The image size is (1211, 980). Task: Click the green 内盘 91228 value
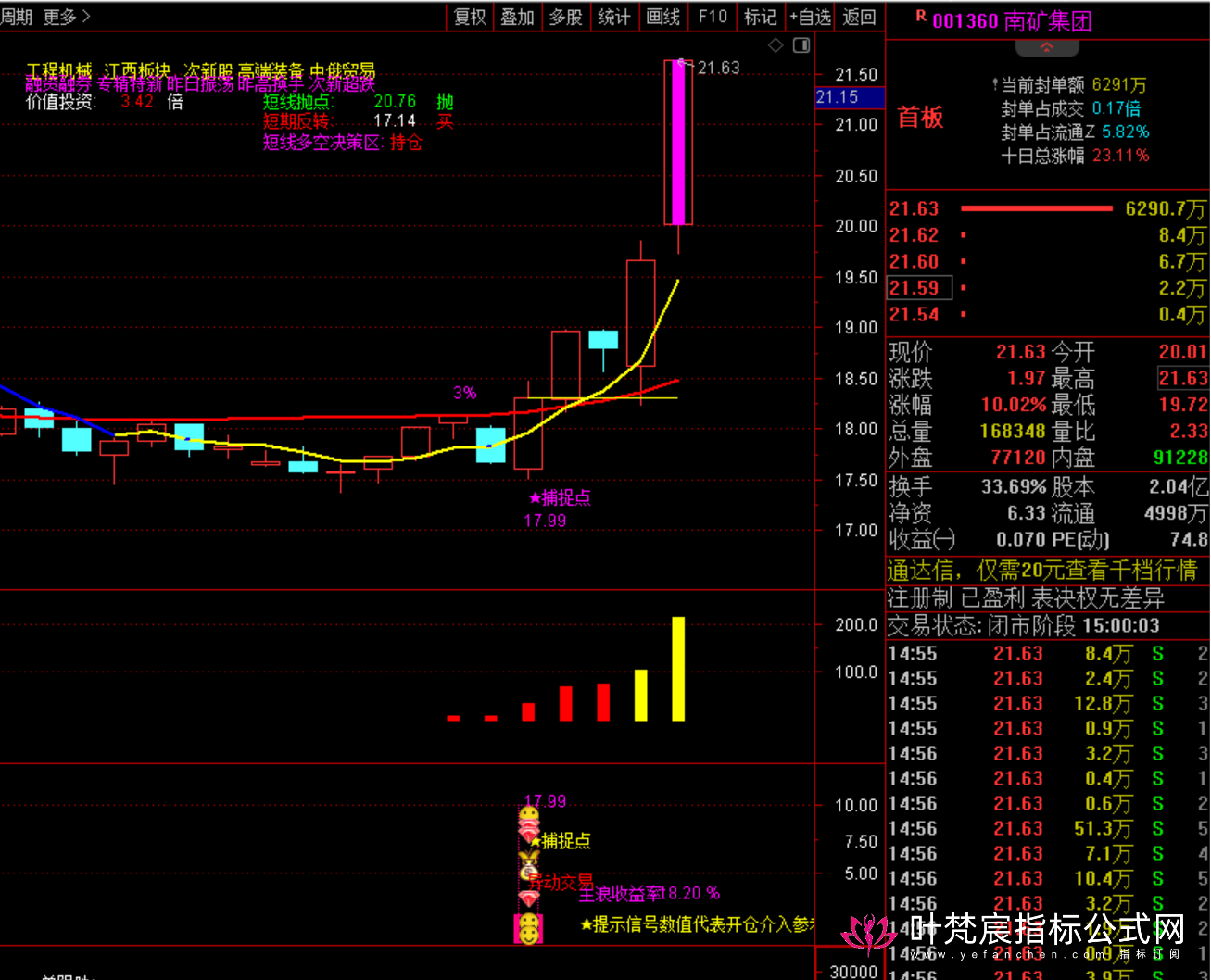(x=1180, y=458)
